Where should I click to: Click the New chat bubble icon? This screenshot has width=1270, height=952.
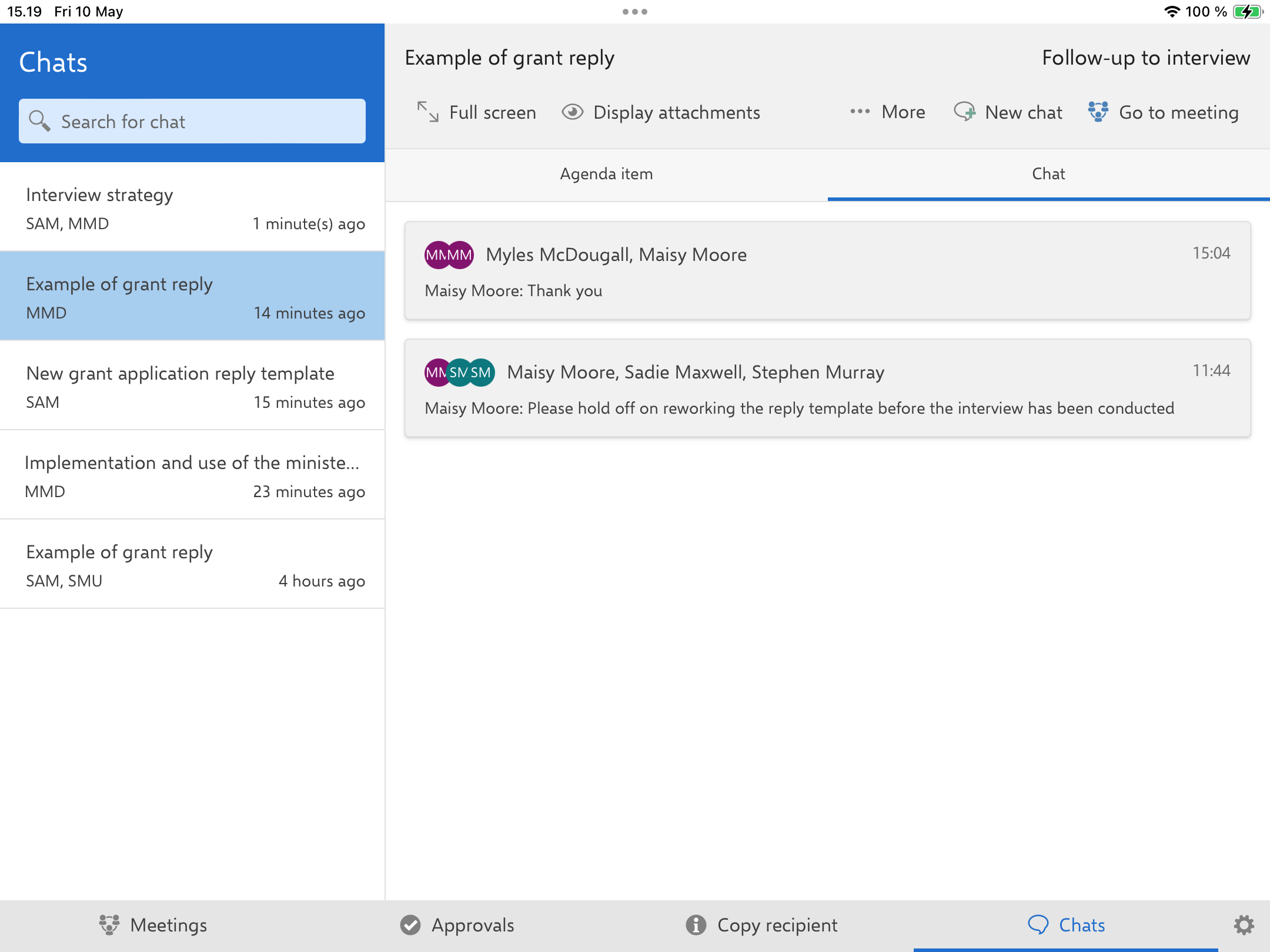(x=964, y=112)
